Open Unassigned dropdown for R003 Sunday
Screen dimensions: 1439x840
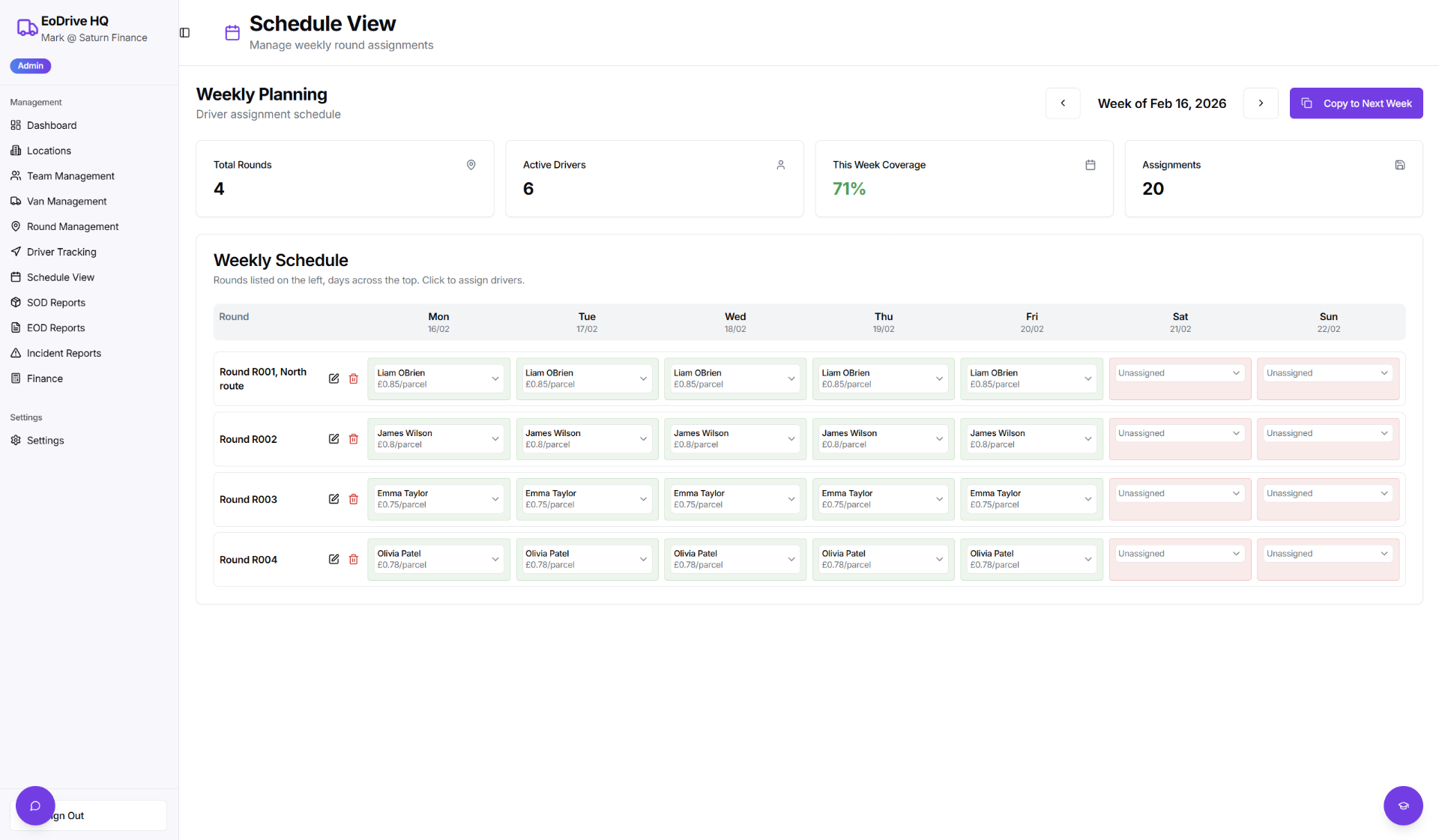[x=1328, y=493]
